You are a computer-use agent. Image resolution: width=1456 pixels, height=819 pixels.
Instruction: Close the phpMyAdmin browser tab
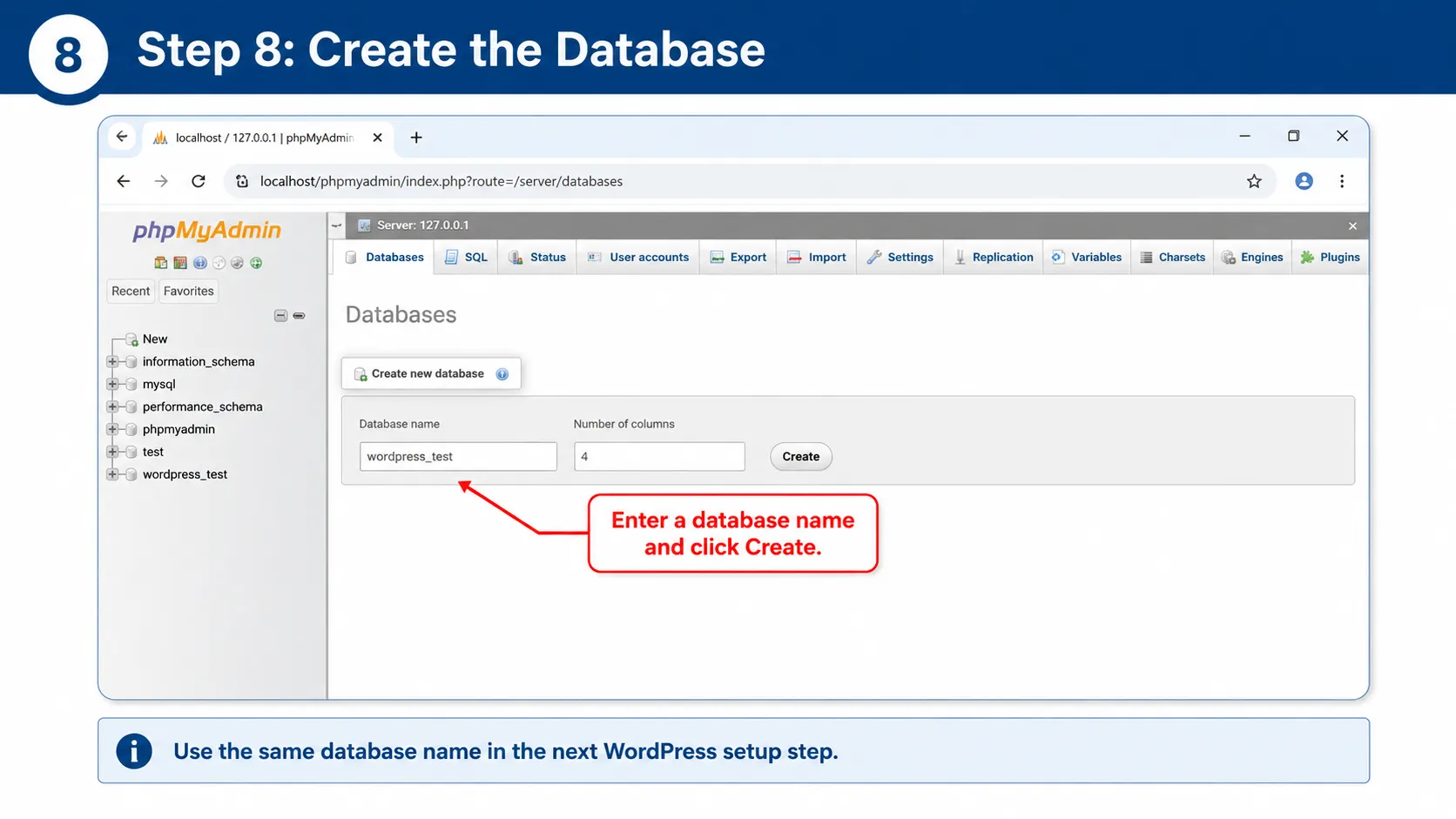377,138
